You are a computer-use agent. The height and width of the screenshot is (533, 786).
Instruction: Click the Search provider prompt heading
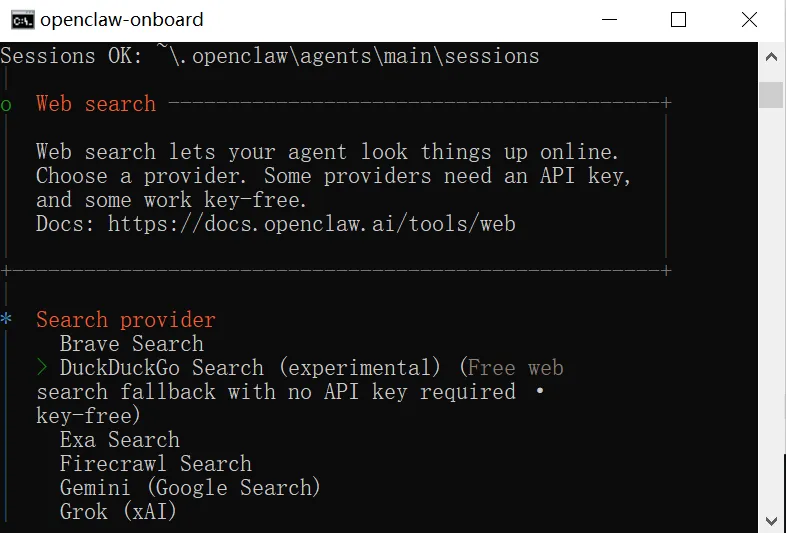[x=126, y=320]
